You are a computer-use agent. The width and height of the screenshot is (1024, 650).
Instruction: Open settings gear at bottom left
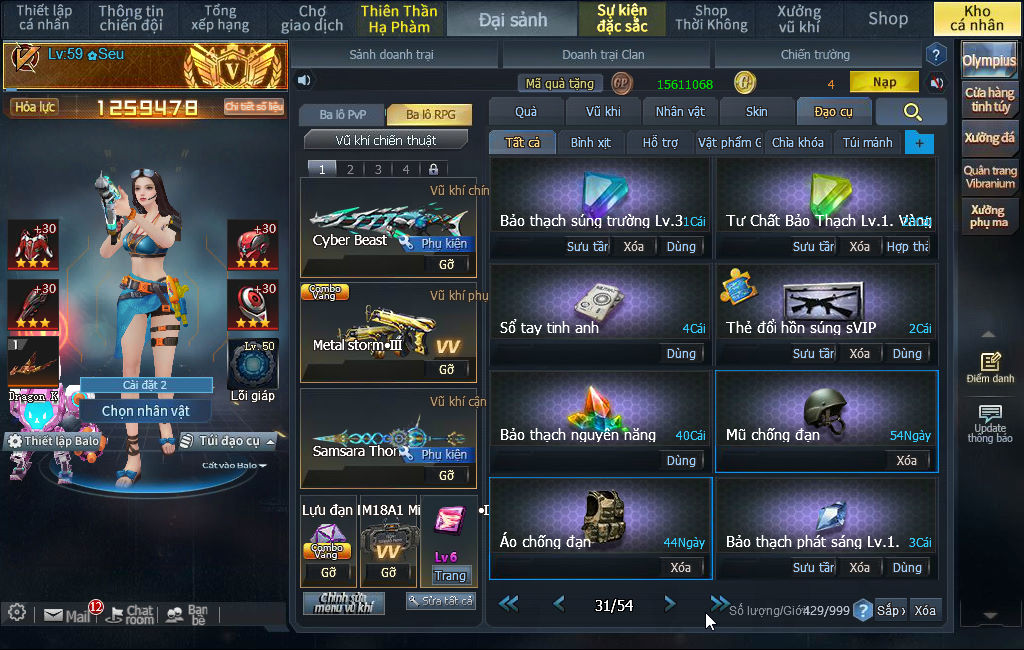[x=17, y=613]
